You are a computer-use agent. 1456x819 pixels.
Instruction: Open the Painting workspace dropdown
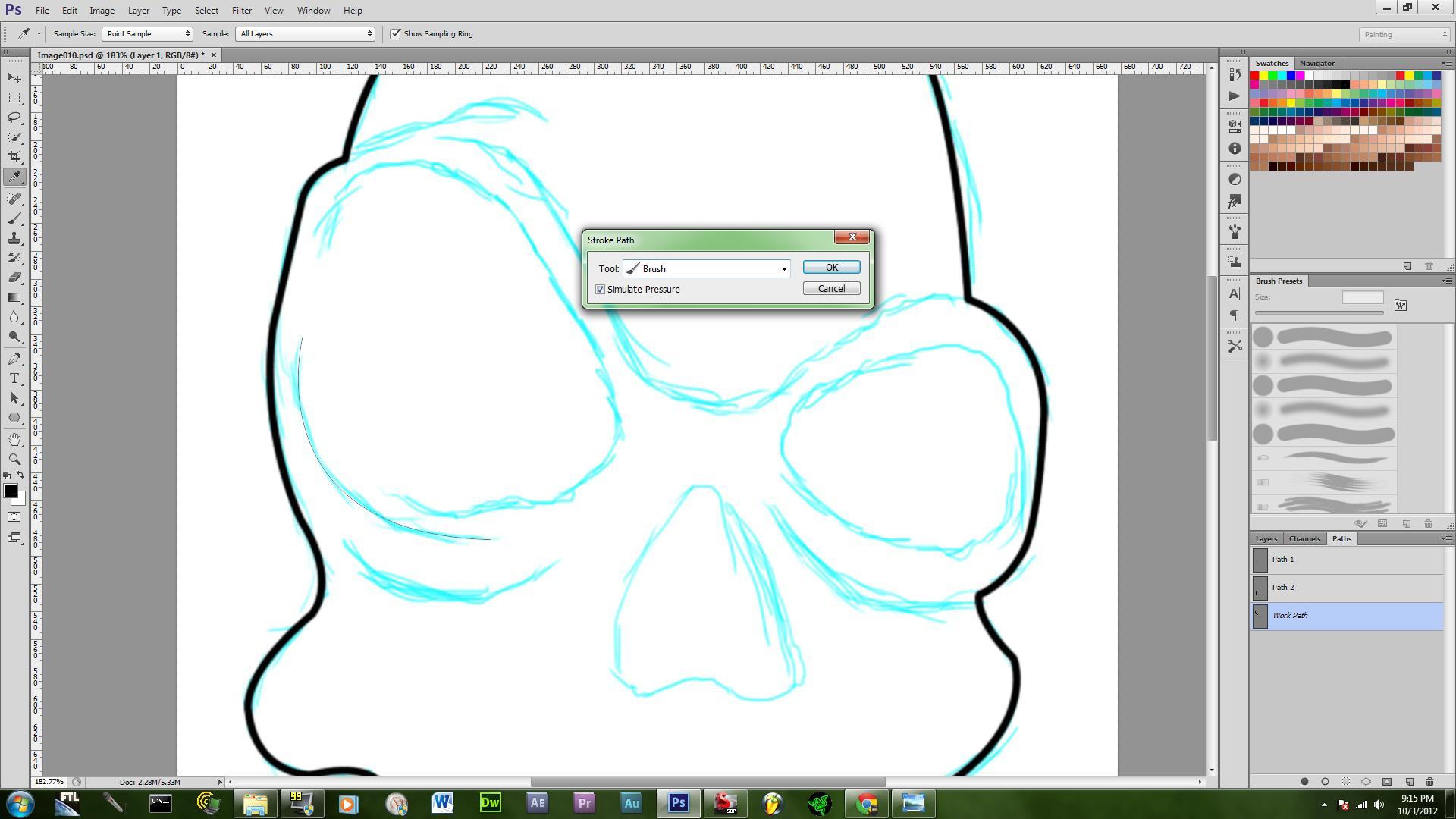click(1404, 34)
